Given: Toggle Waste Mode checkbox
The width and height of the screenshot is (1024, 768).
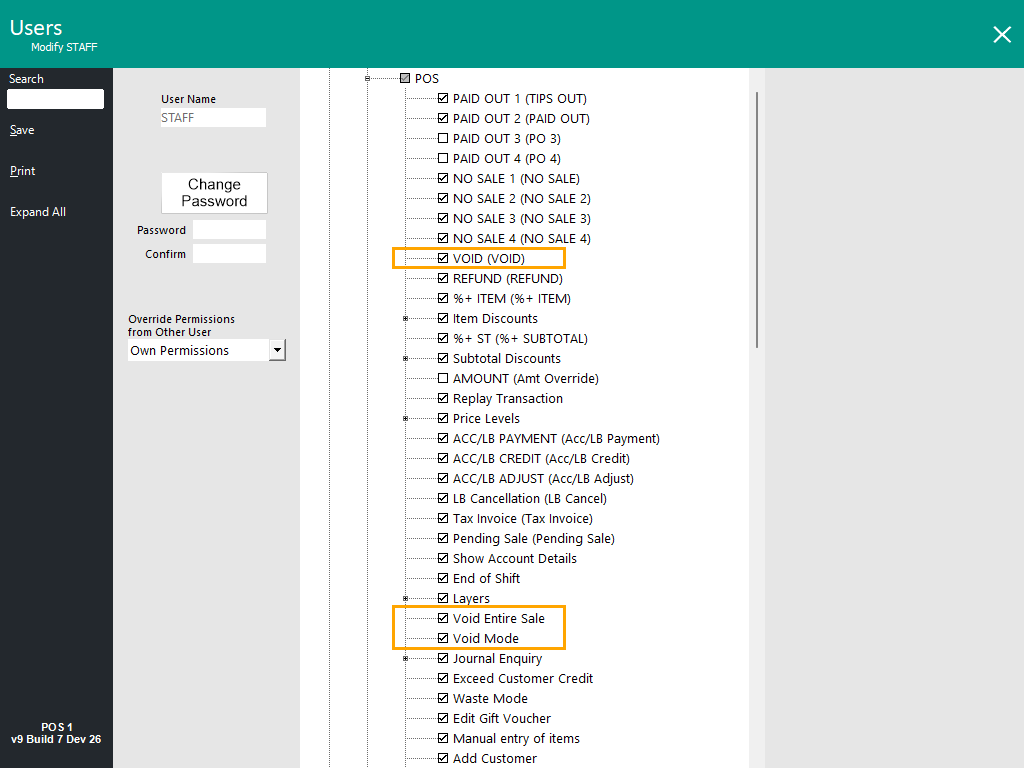Looking at the screenshot, I should click(x=443, y=698).
